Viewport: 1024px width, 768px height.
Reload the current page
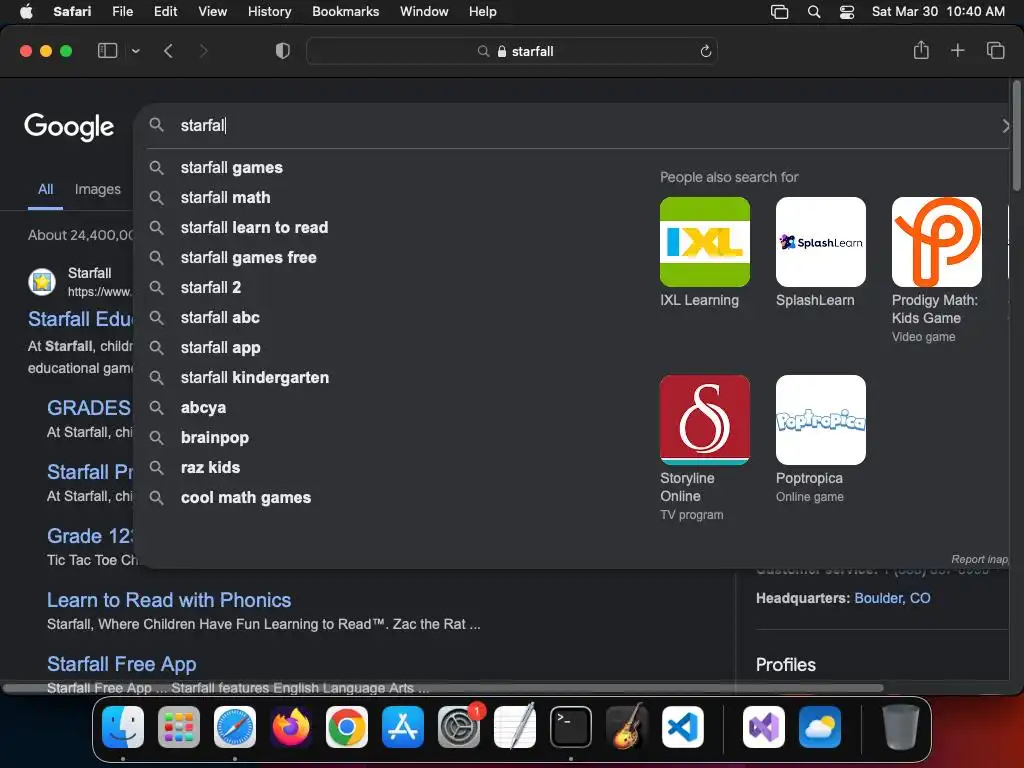coord(705,51)
